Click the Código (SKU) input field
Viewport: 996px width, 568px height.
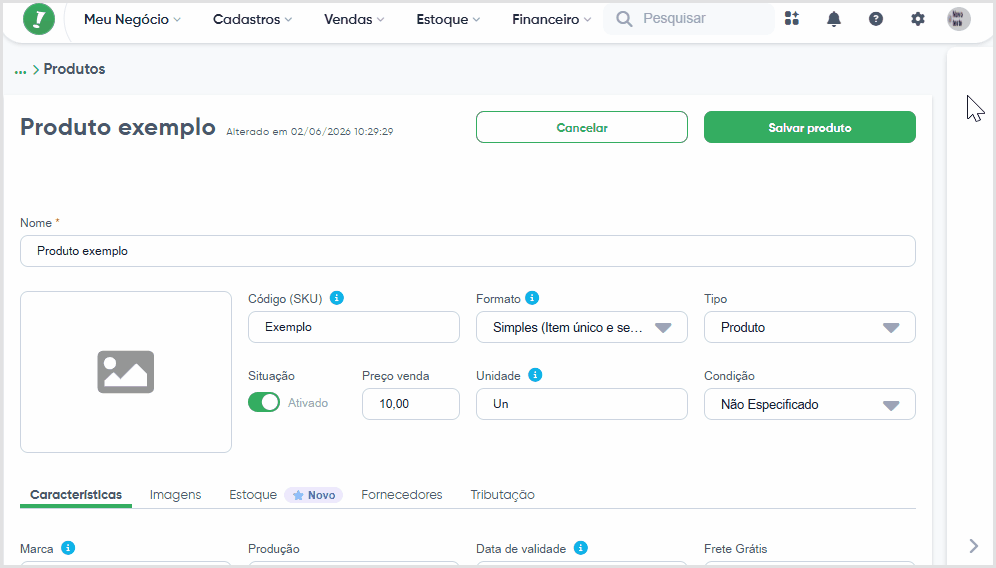(x=353, y=327)
